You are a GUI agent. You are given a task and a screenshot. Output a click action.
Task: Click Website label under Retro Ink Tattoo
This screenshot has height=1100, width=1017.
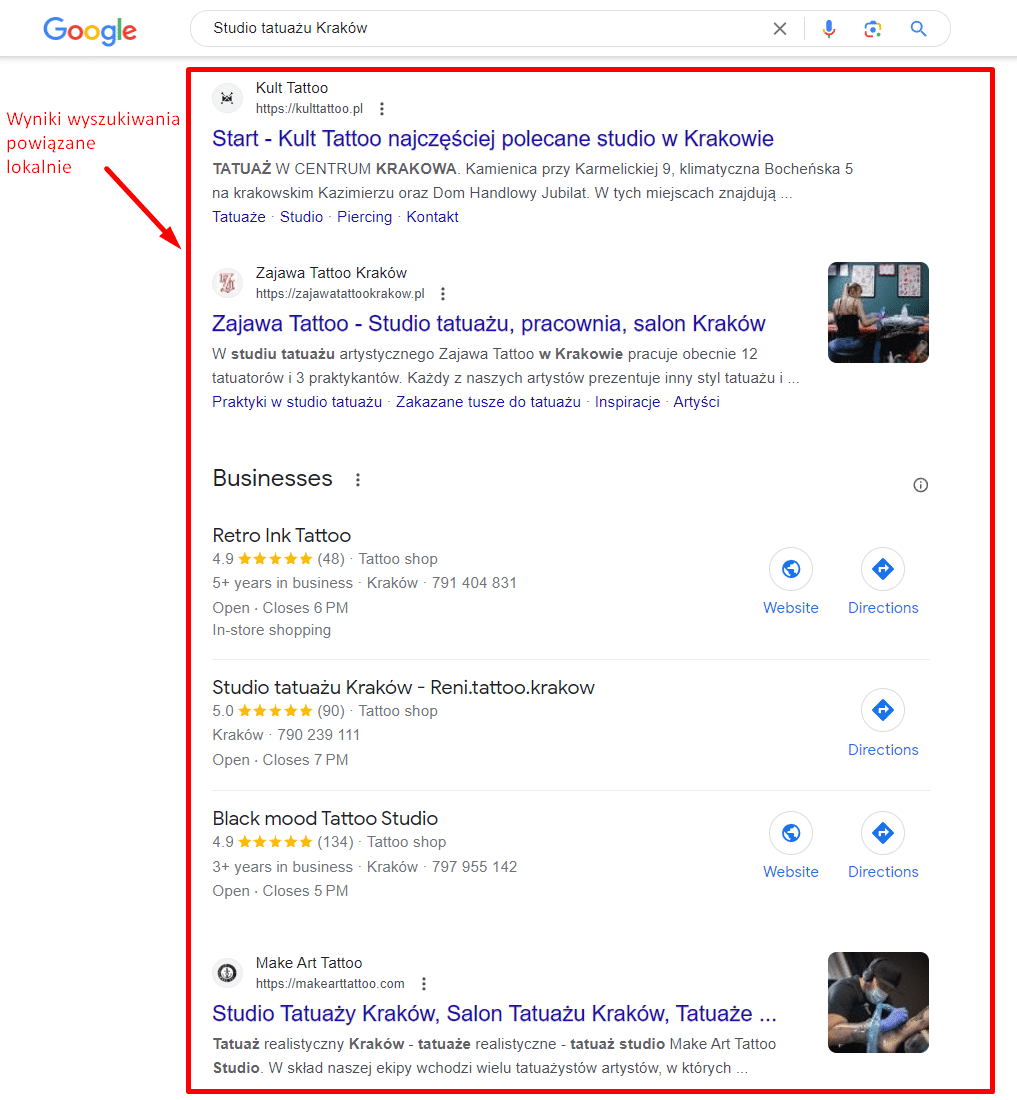[x=790, y=608]
